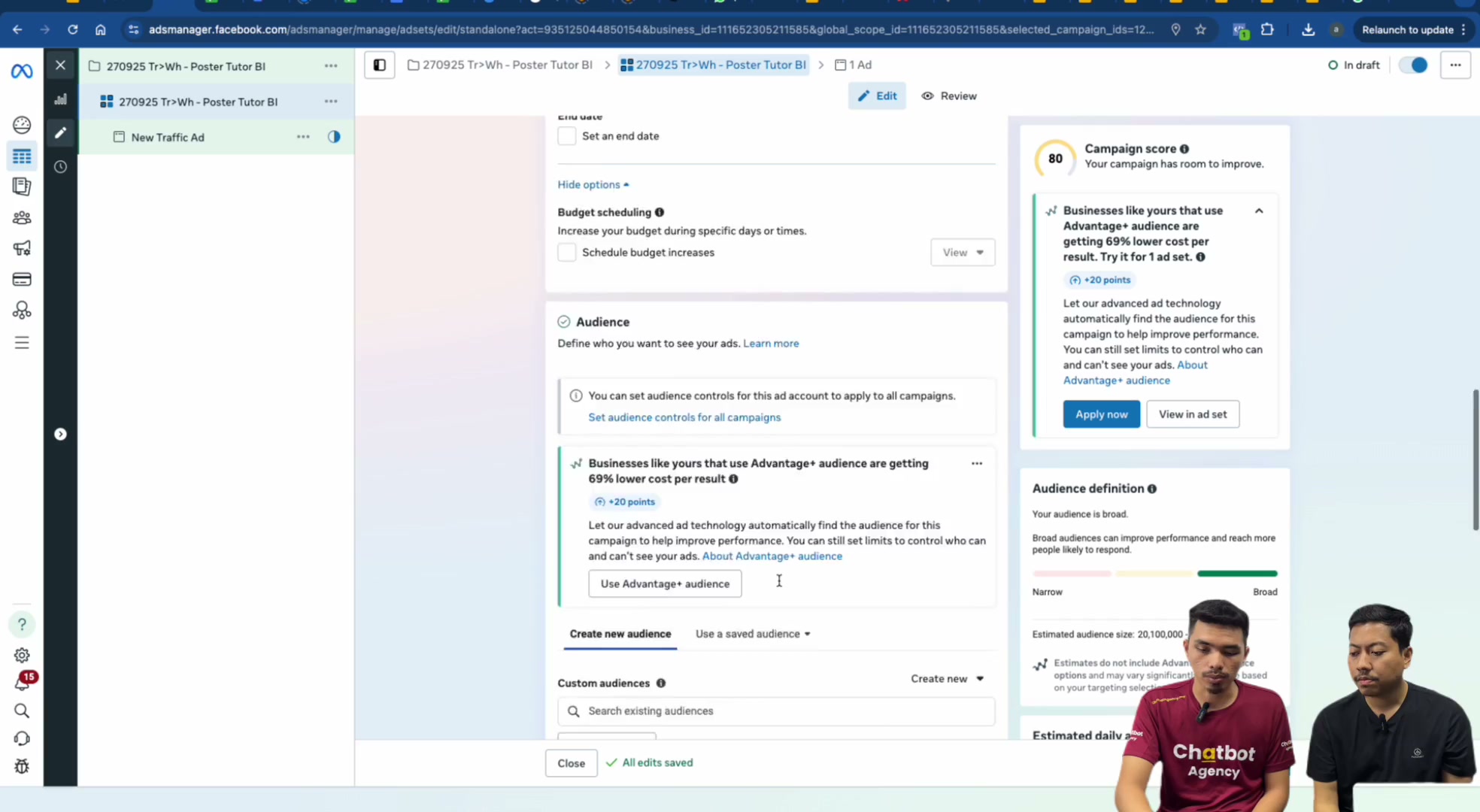
Task: Select the Create new audience tab
Action: click(x=620, y=634)
